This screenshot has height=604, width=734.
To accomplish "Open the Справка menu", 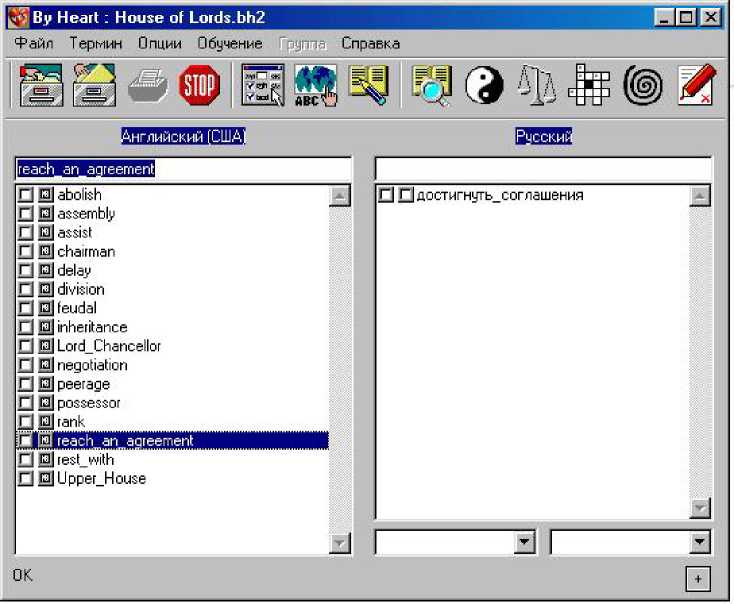I will tap(371, 44).
